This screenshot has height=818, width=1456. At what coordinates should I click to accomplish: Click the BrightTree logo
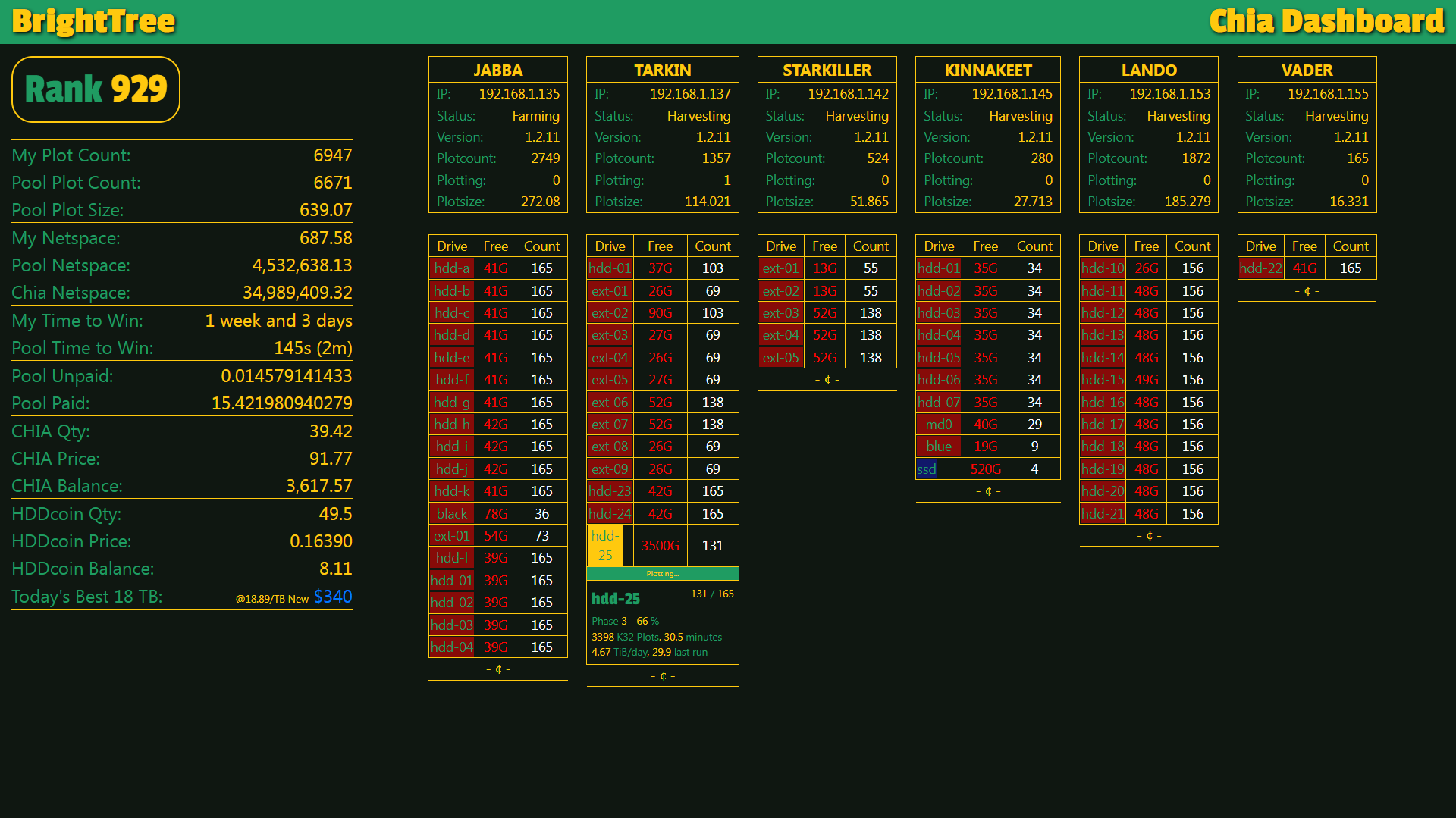(x=93, y=21)
